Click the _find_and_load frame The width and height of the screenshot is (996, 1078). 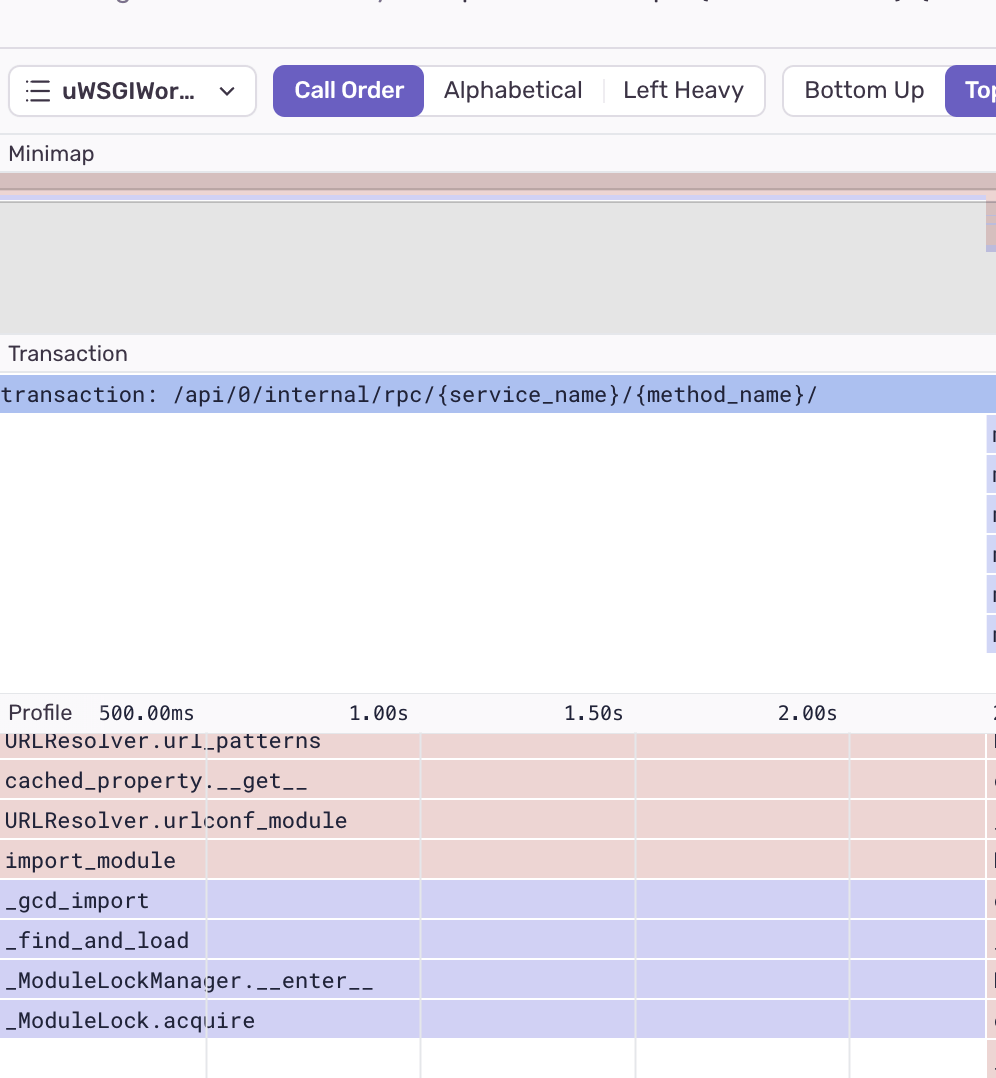click(492, 939)
